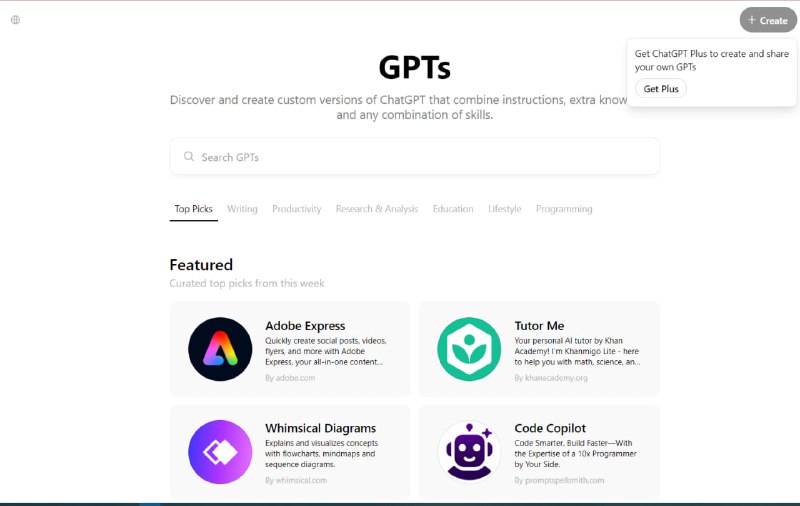The width and height of the screenshot is (800, 506).
Task: Focus the Search GPTs input field
Action: click(420, 157)
